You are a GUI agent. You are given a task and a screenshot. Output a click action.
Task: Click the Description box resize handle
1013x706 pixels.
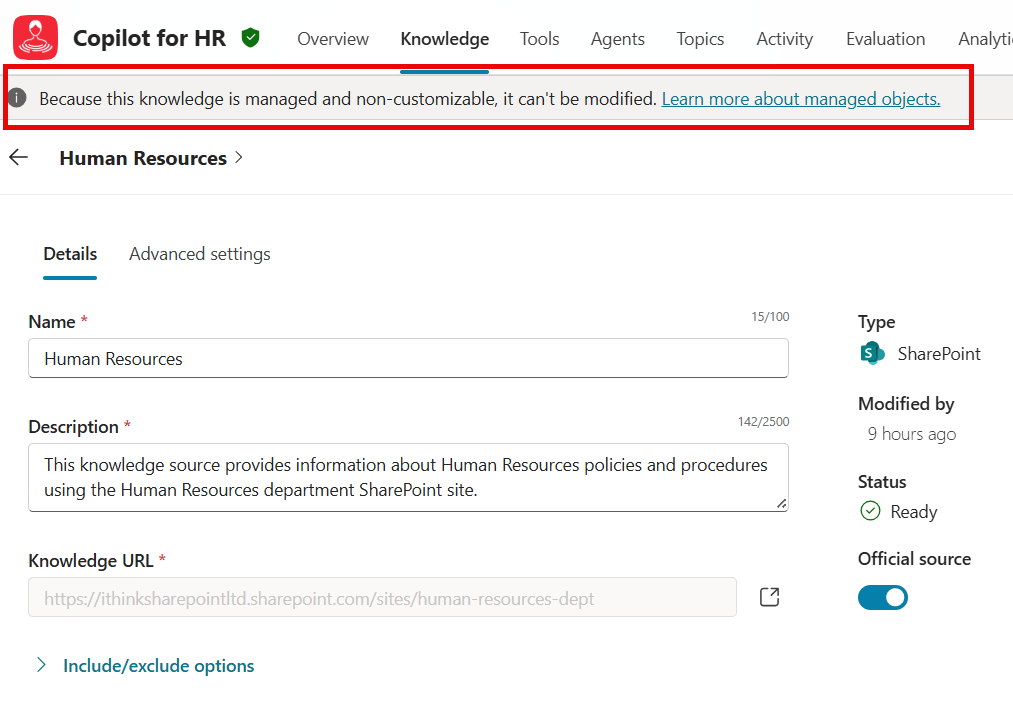tap(780, 503)
